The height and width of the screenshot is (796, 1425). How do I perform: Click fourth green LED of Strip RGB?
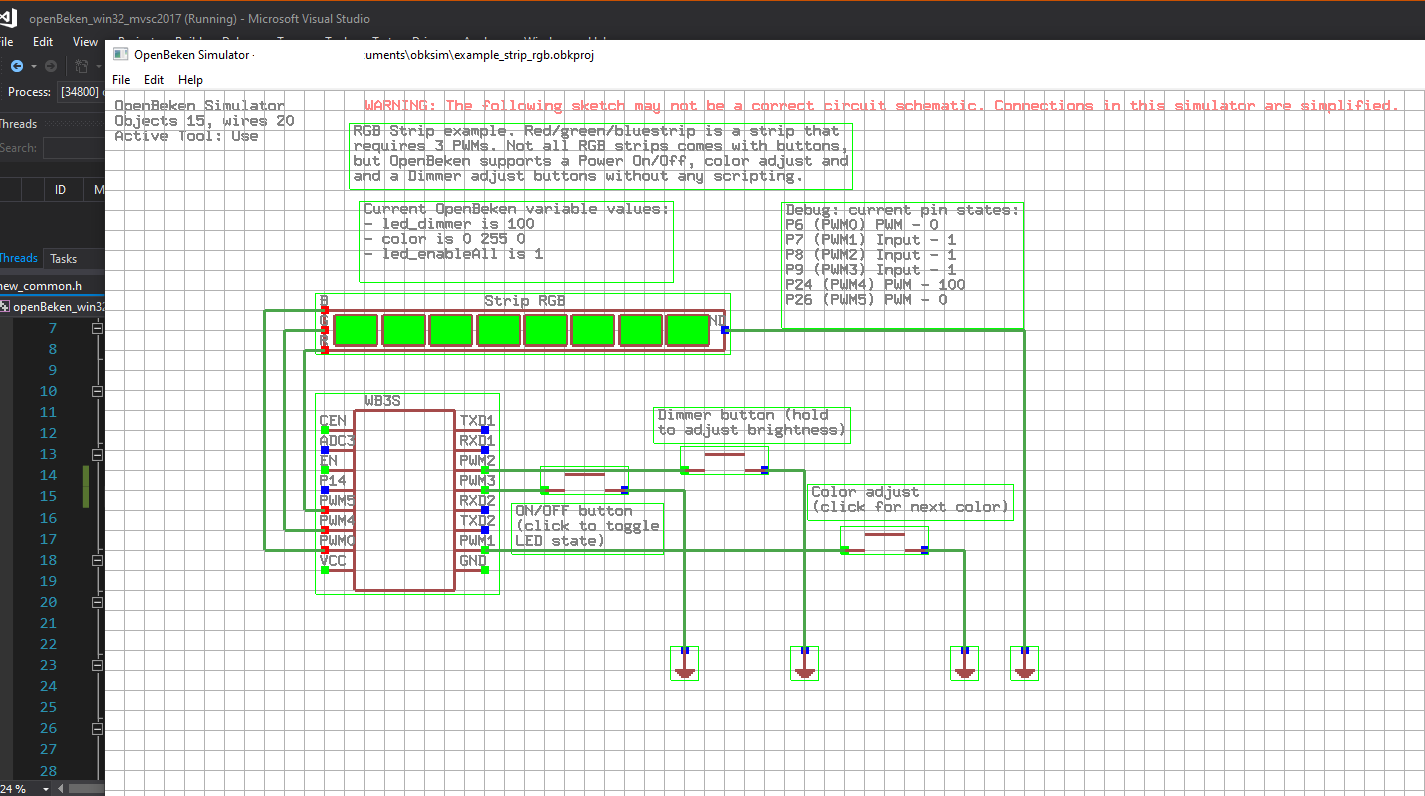click(498, 330)
